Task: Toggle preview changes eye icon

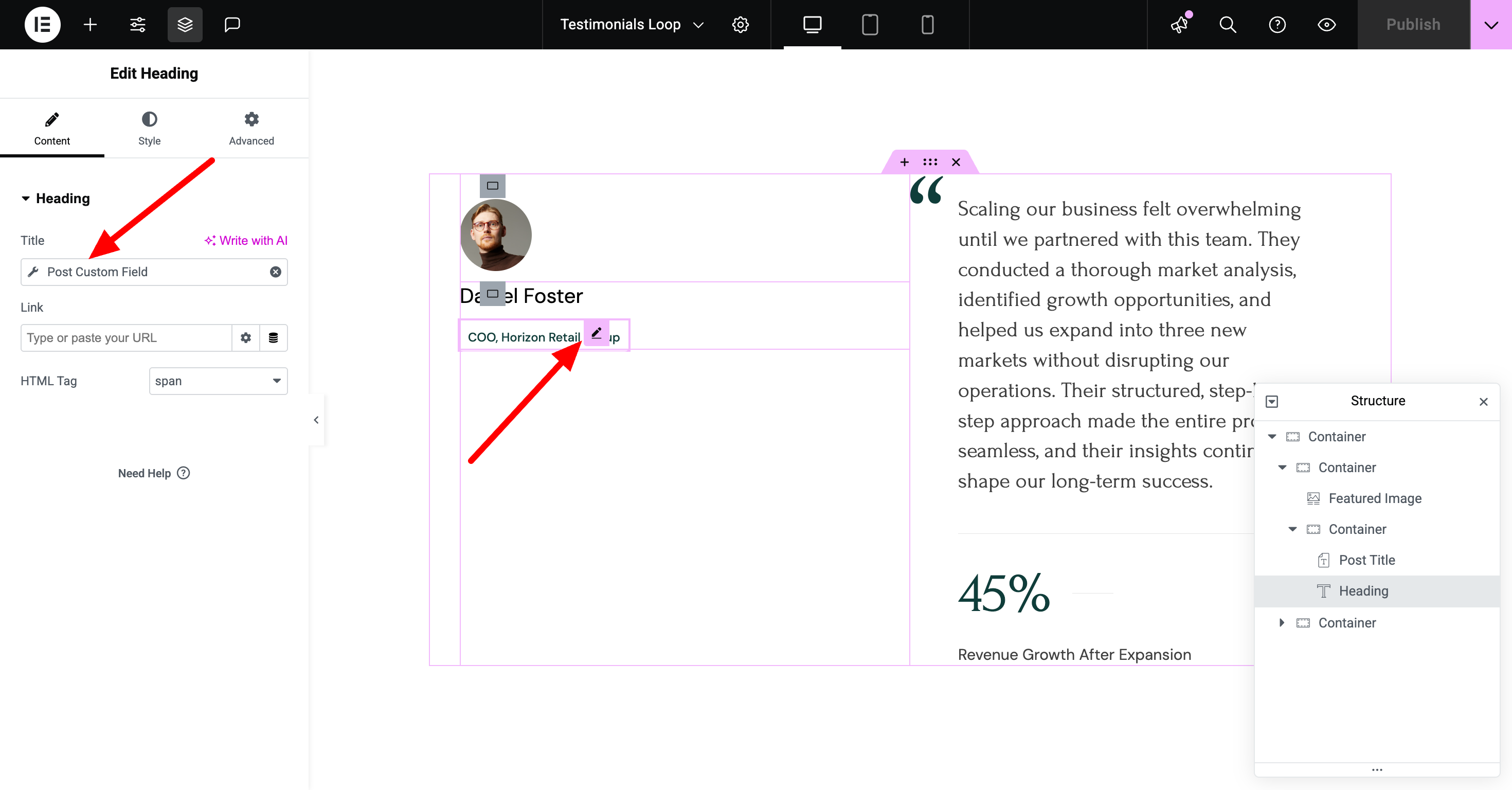Action: (x=1326, y=25)
